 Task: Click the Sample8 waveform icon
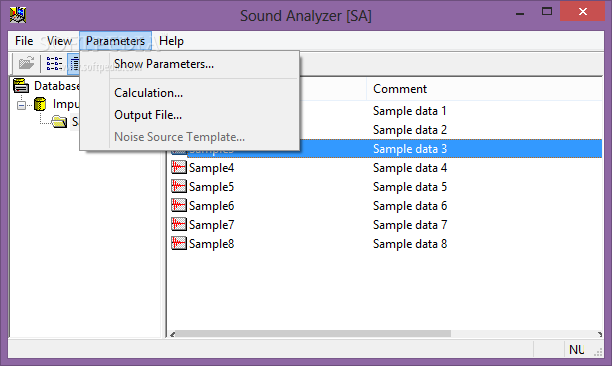179,243
